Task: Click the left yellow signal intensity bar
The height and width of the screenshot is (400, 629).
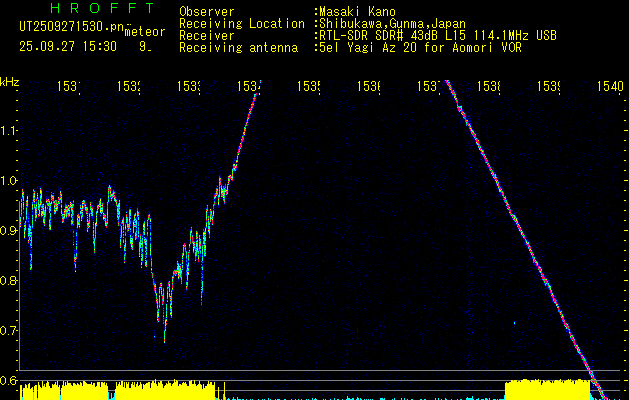Action: click(x=120, y=390)
